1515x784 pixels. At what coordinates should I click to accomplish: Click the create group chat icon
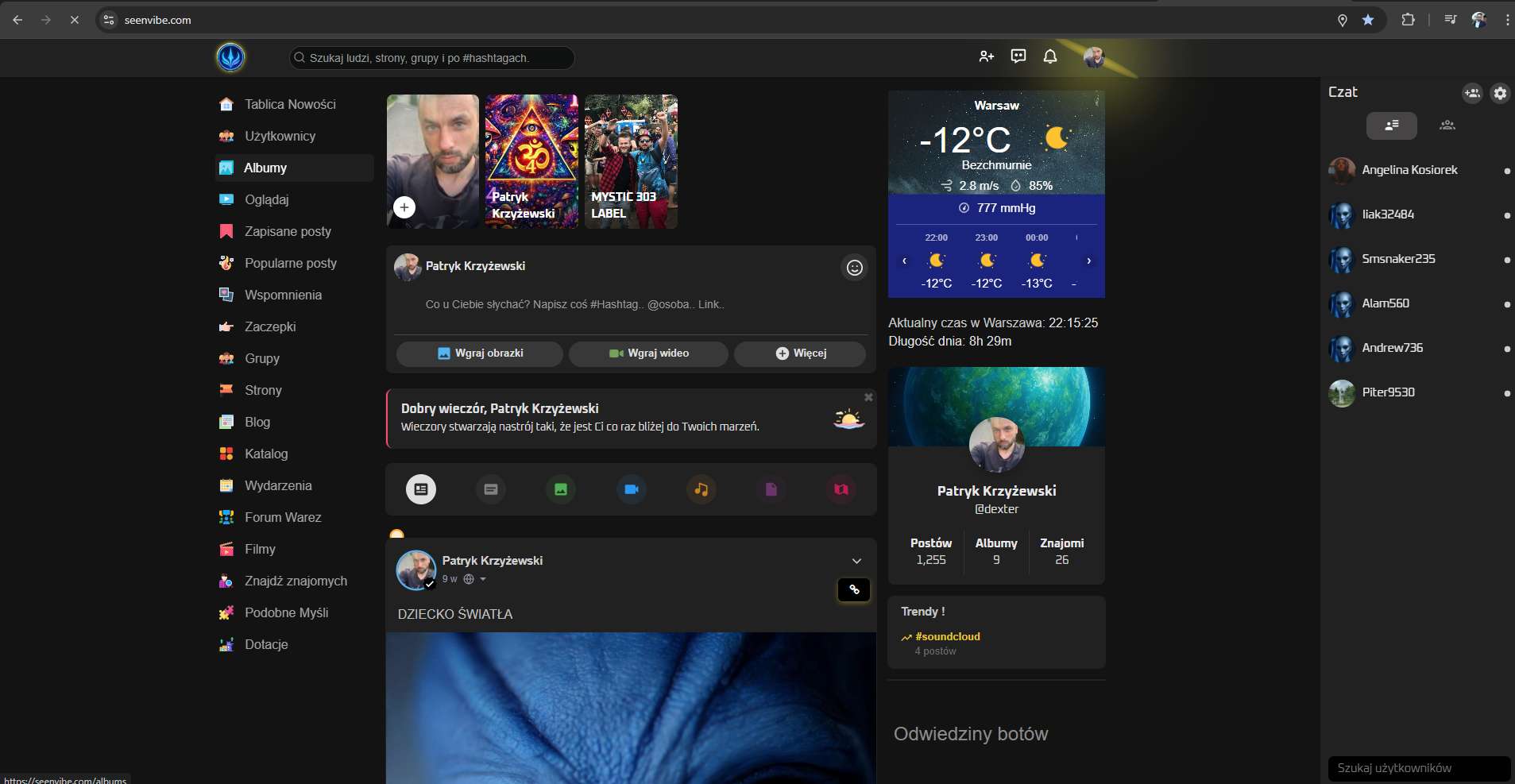(1471, 94)
